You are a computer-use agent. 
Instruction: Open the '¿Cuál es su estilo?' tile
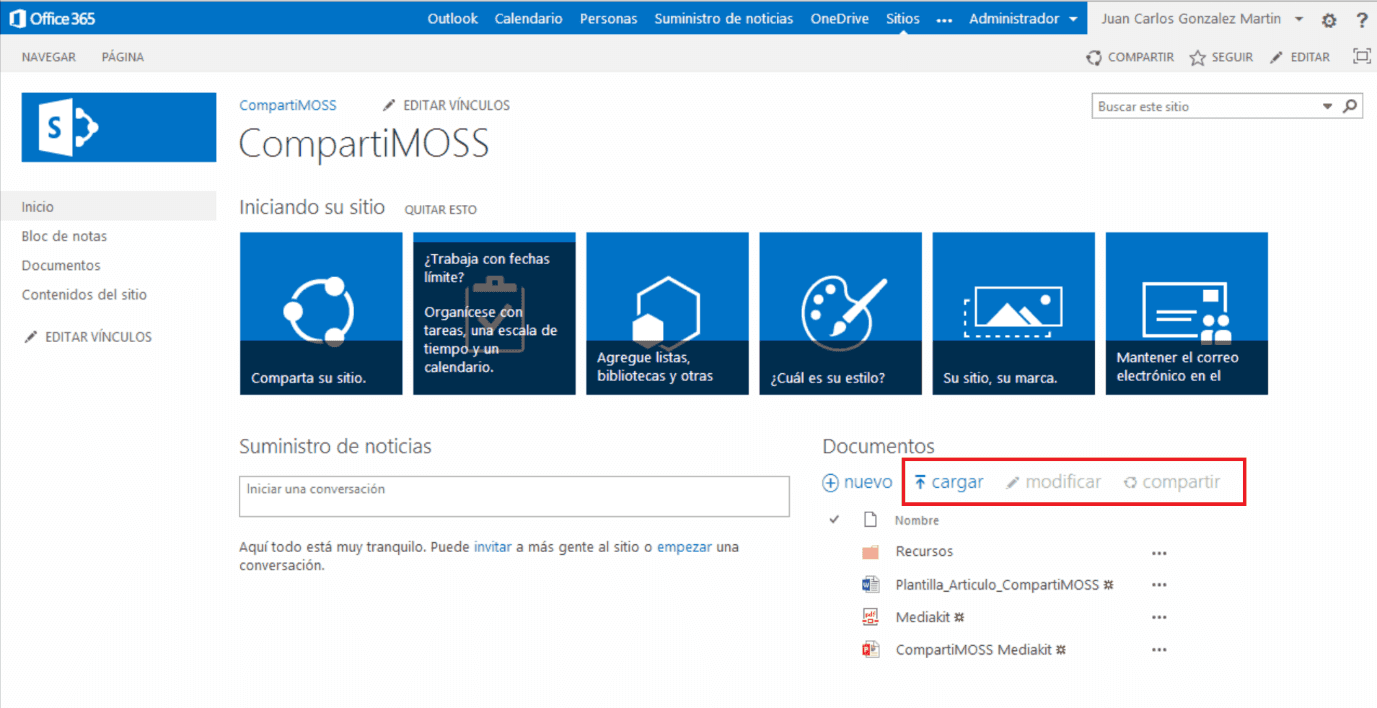pos(840,313)
